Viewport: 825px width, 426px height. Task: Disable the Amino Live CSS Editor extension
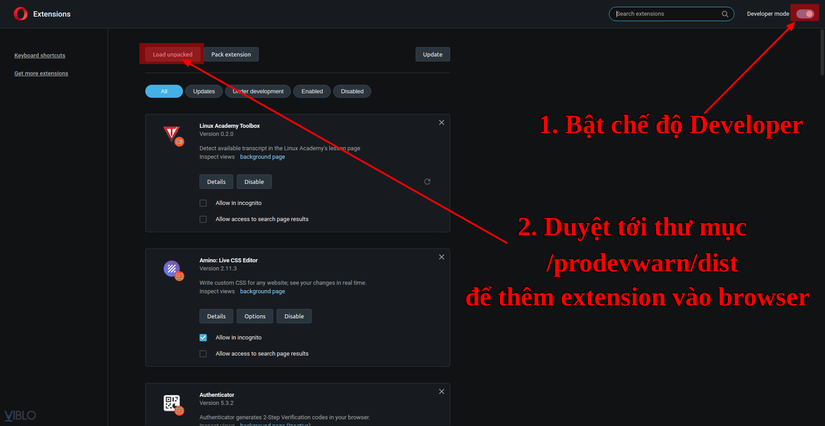pos(294,316)
